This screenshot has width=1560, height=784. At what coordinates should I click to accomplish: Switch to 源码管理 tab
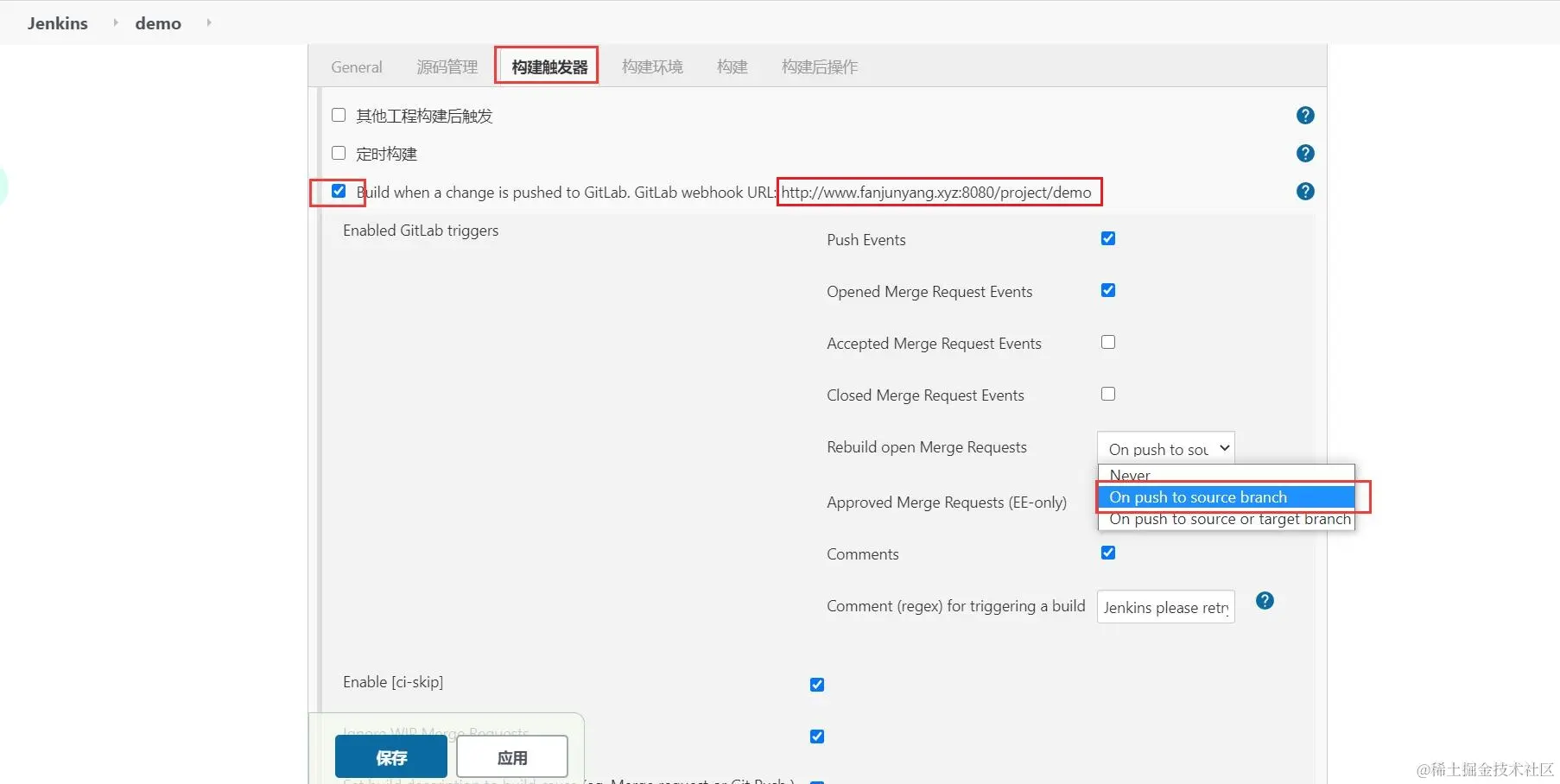[x=447, y=67]
